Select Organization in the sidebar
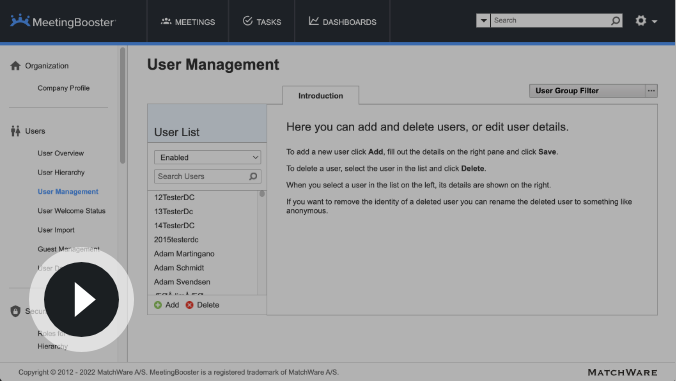This screenshot has width=676, height=381. pos(47,66)
